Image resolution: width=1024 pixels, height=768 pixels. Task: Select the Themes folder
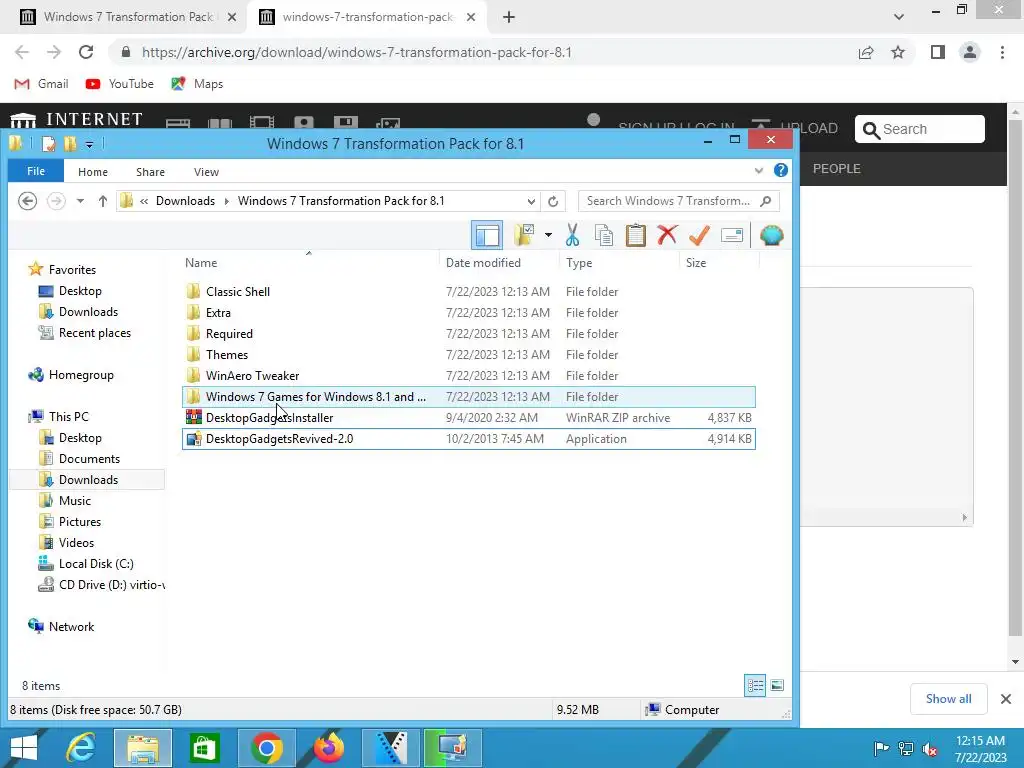click(x=469, y=355)
